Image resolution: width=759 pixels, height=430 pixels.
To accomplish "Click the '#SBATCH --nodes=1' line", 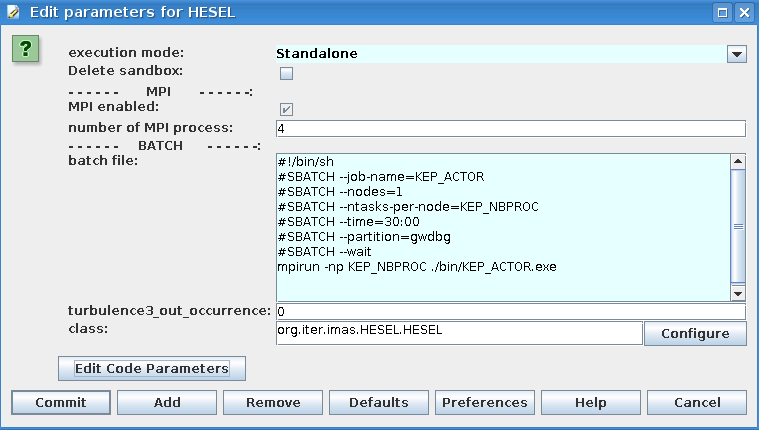I will coord(340,192).
